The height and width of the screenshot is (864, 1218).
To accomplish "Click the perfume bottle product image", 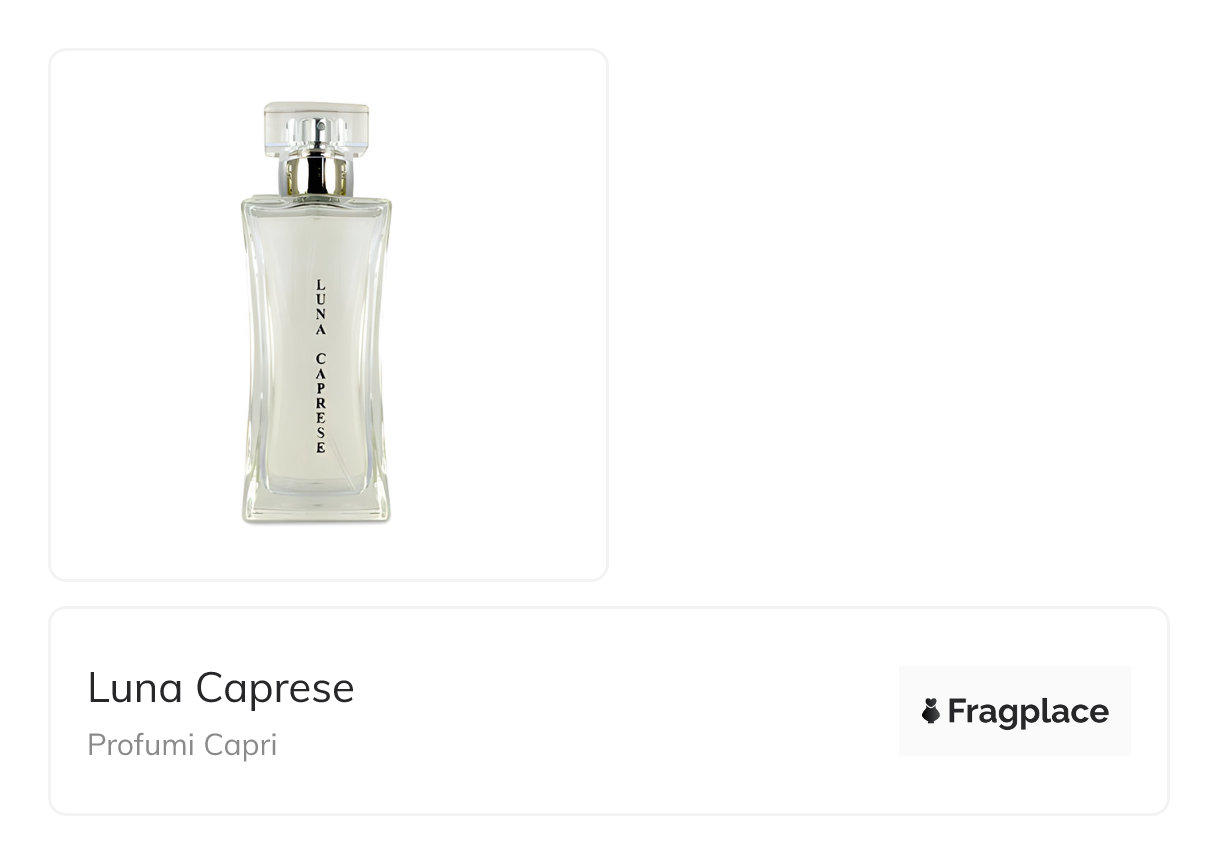I will pyautogui.click(x=316, y=312).
